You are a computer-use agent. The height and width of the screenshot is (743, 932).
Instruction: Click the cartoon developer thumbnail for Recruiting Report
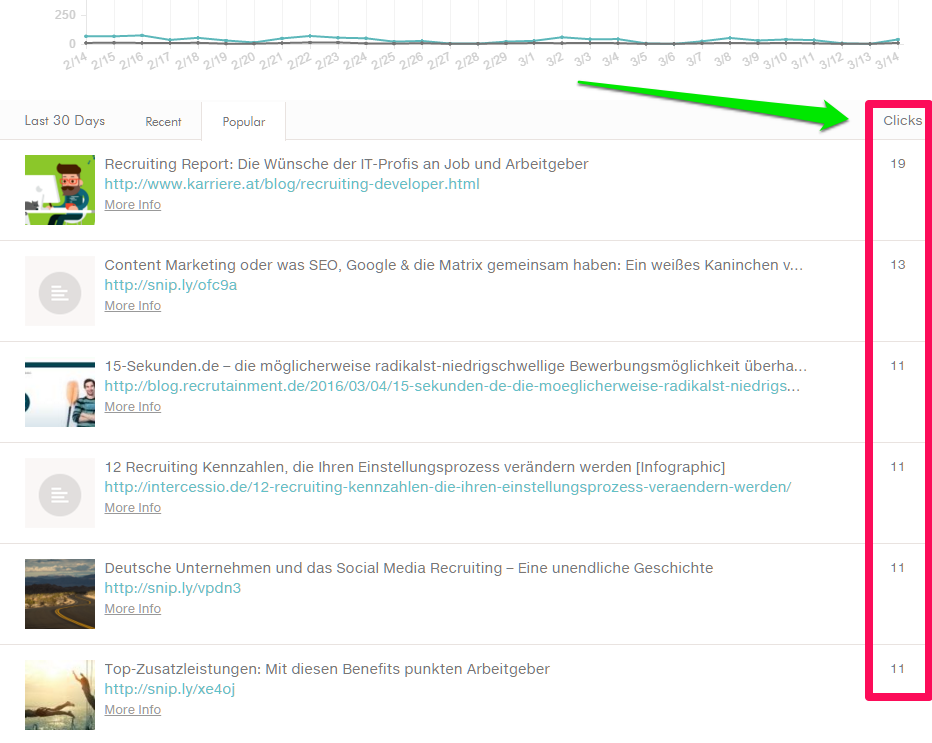coord(59,190)
